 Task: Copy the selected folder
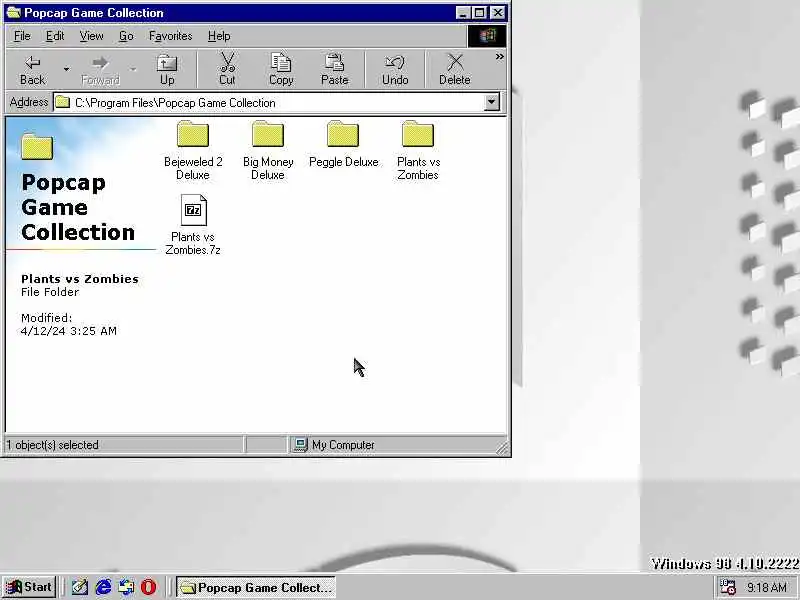point(281,70)
